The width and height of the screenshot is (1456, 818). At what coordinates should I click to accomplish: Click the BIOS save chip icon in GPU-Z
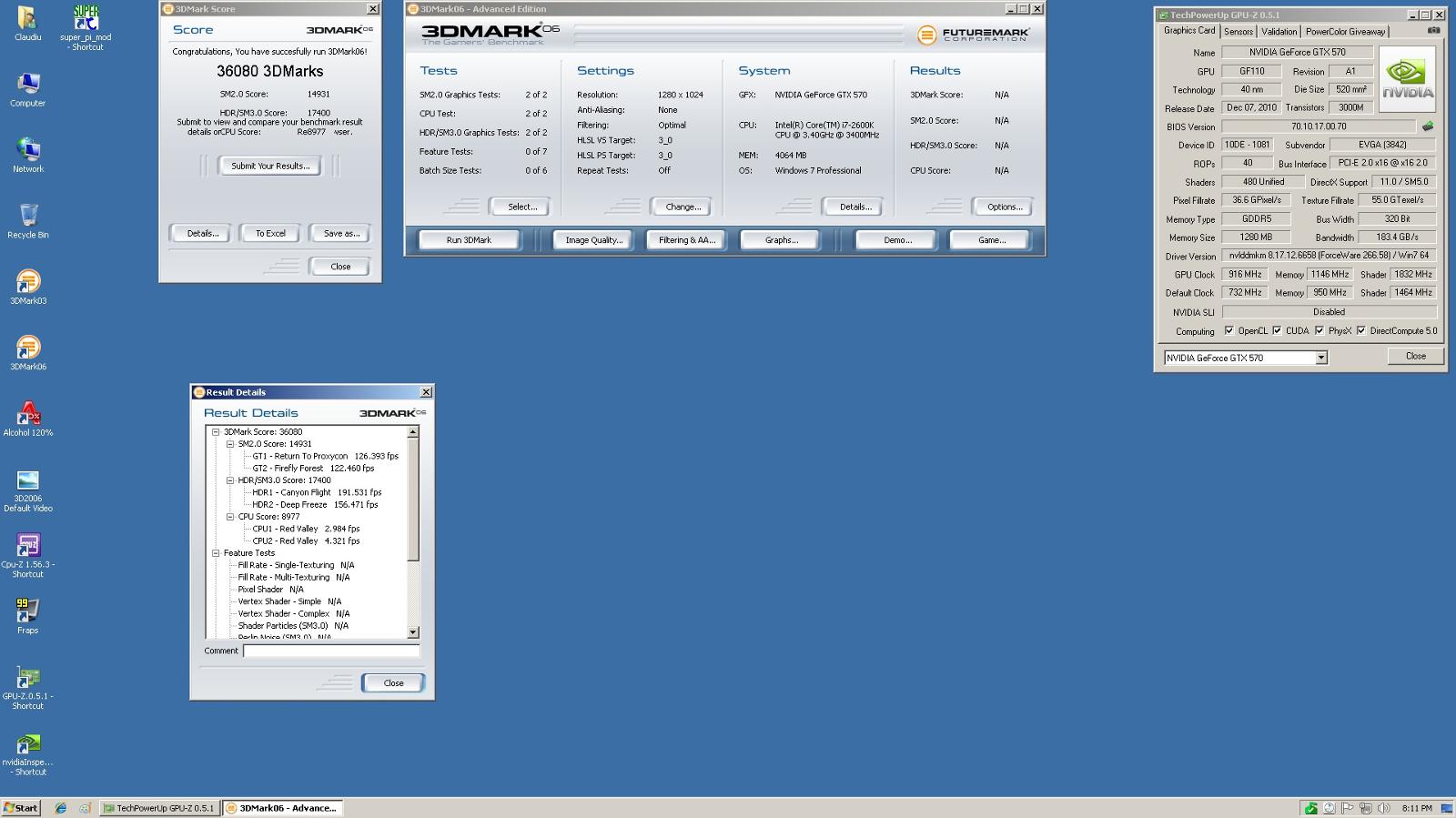(x=1427, y=126)
